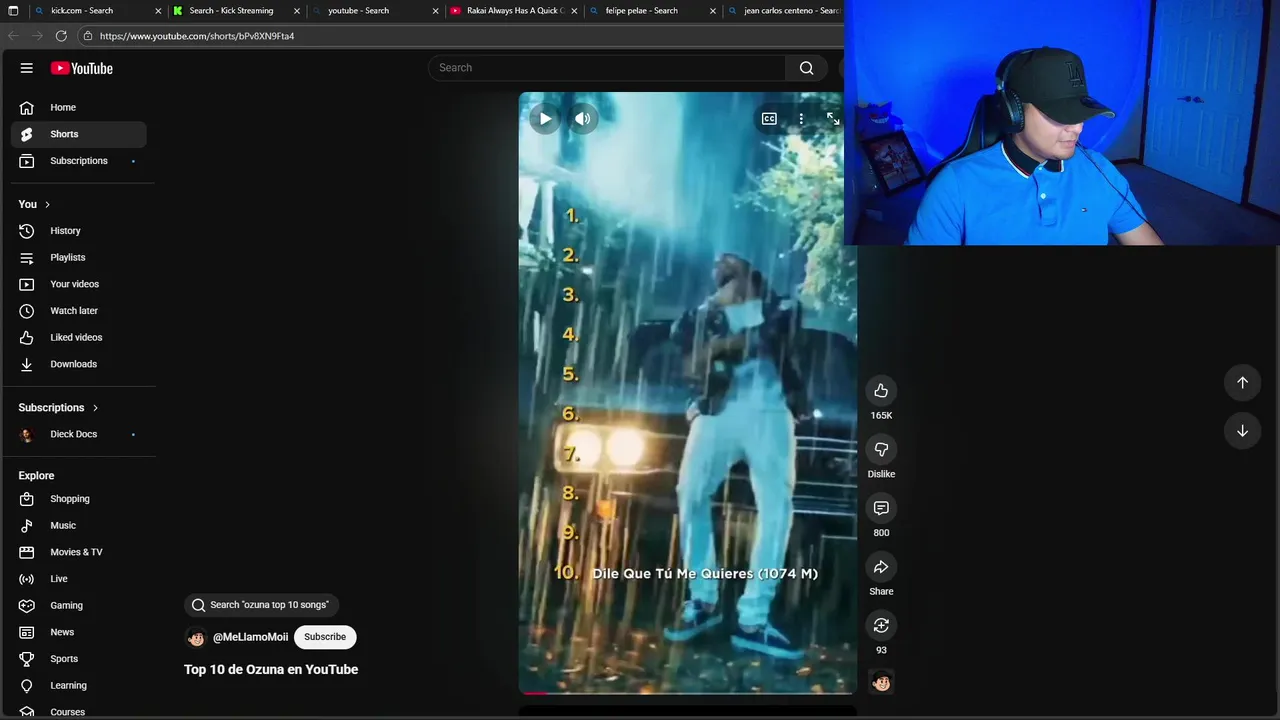1280x720 pixels.
Task: Open the remix button showing 93
Action: click(881, 626)
